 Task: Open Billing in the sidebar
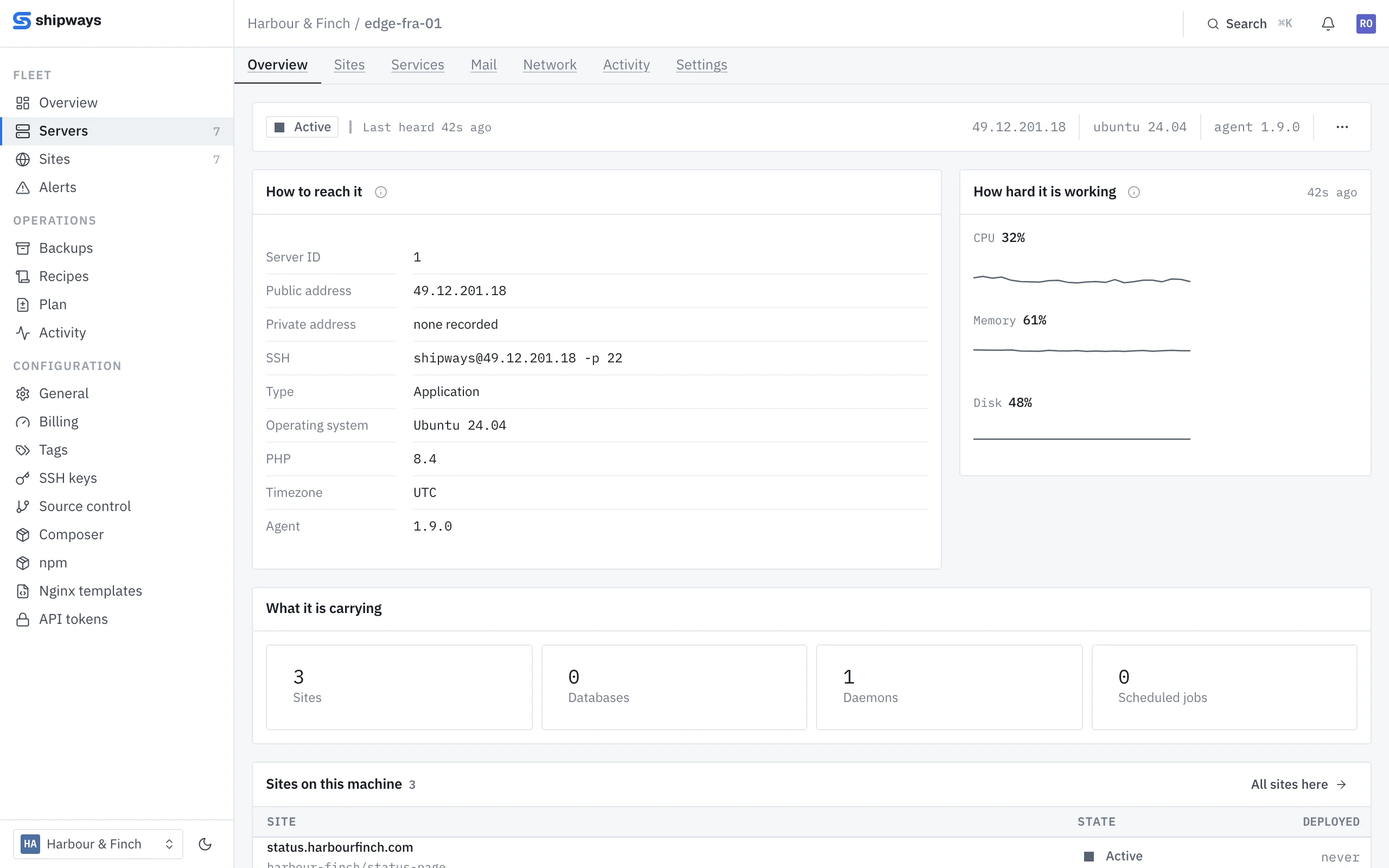coord(117,422)
